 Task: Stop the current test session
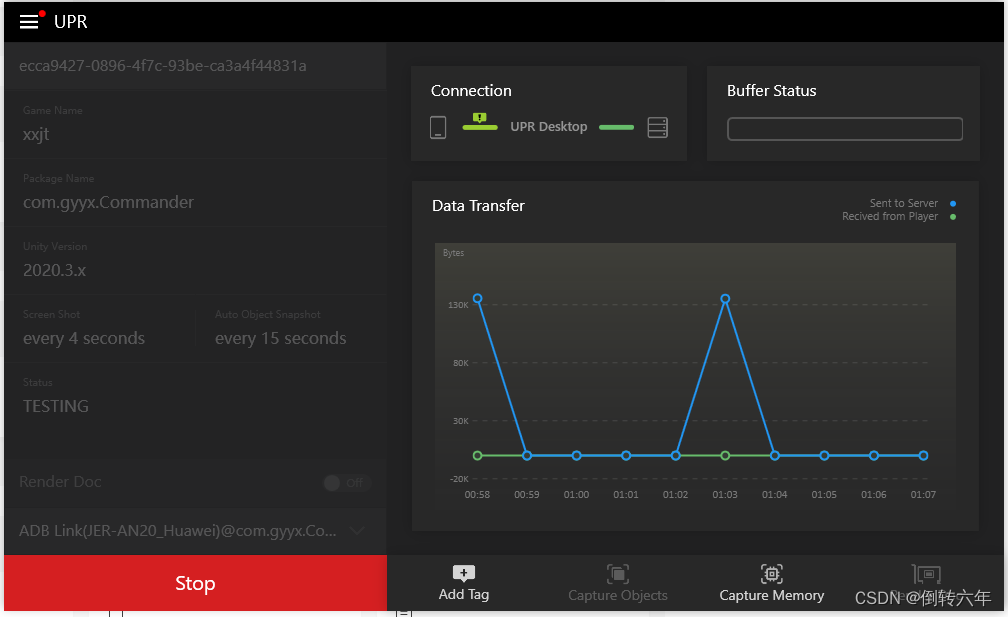tap(195, 583)
